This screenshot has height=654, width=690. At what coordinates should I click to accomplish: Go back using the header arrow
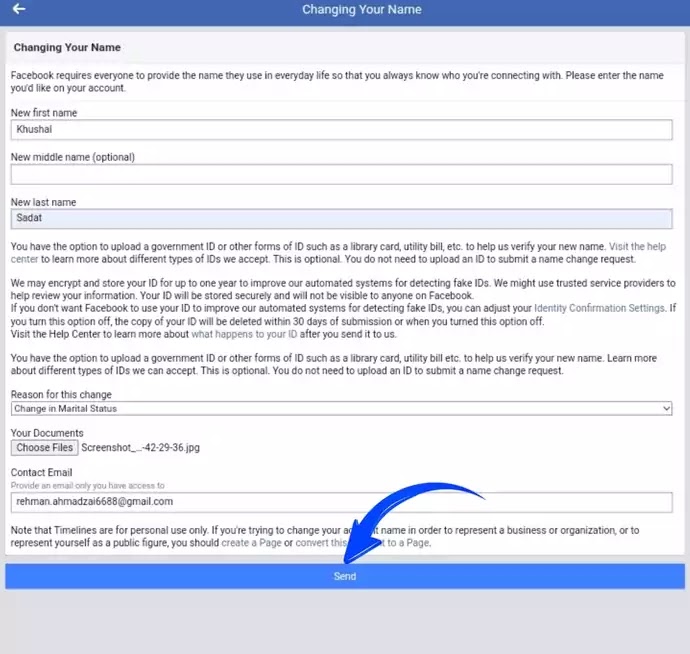tap(18, 9)
